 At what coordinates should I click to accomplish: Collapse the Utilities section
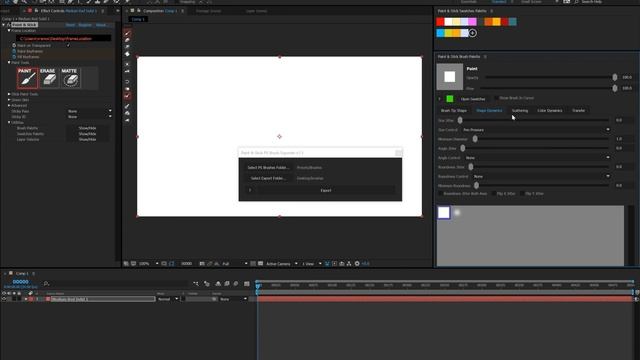(x=9, y=122)
